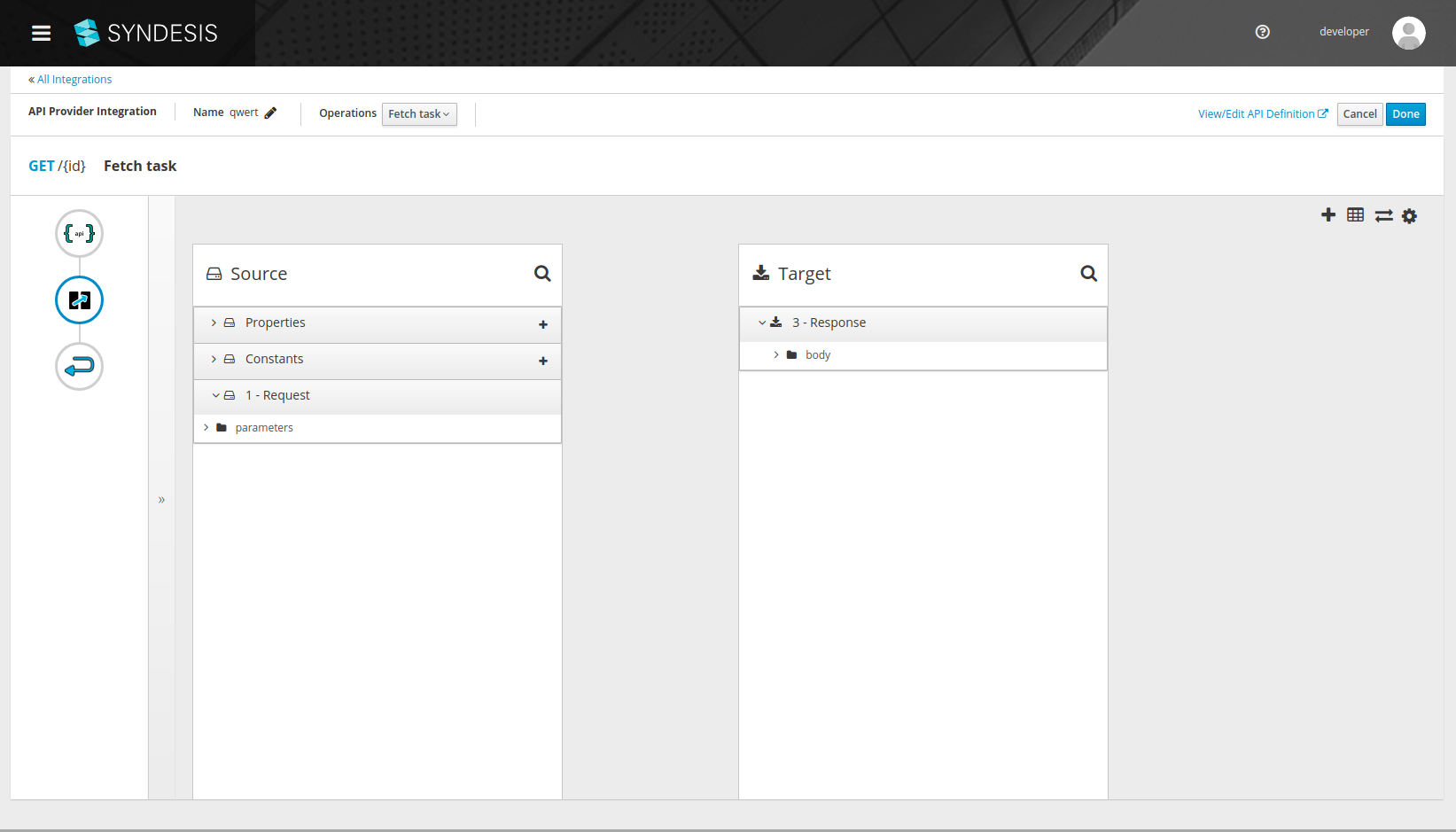Click the Target panel download icon
Screen dimensions: 1456x832
point(761,273)
